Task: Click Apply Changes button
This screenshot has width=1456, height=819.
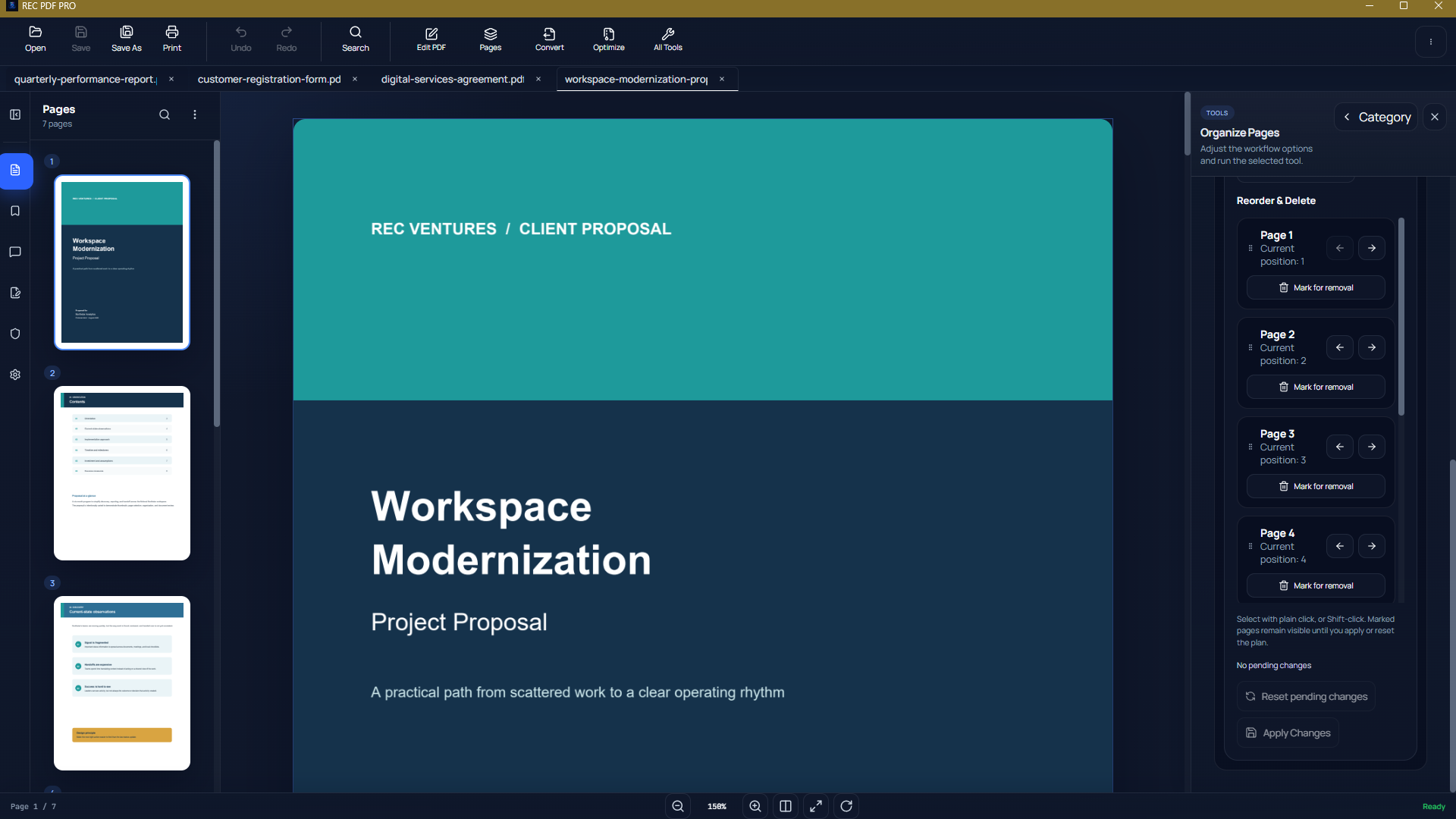Action: click(x=1288, y=733)
